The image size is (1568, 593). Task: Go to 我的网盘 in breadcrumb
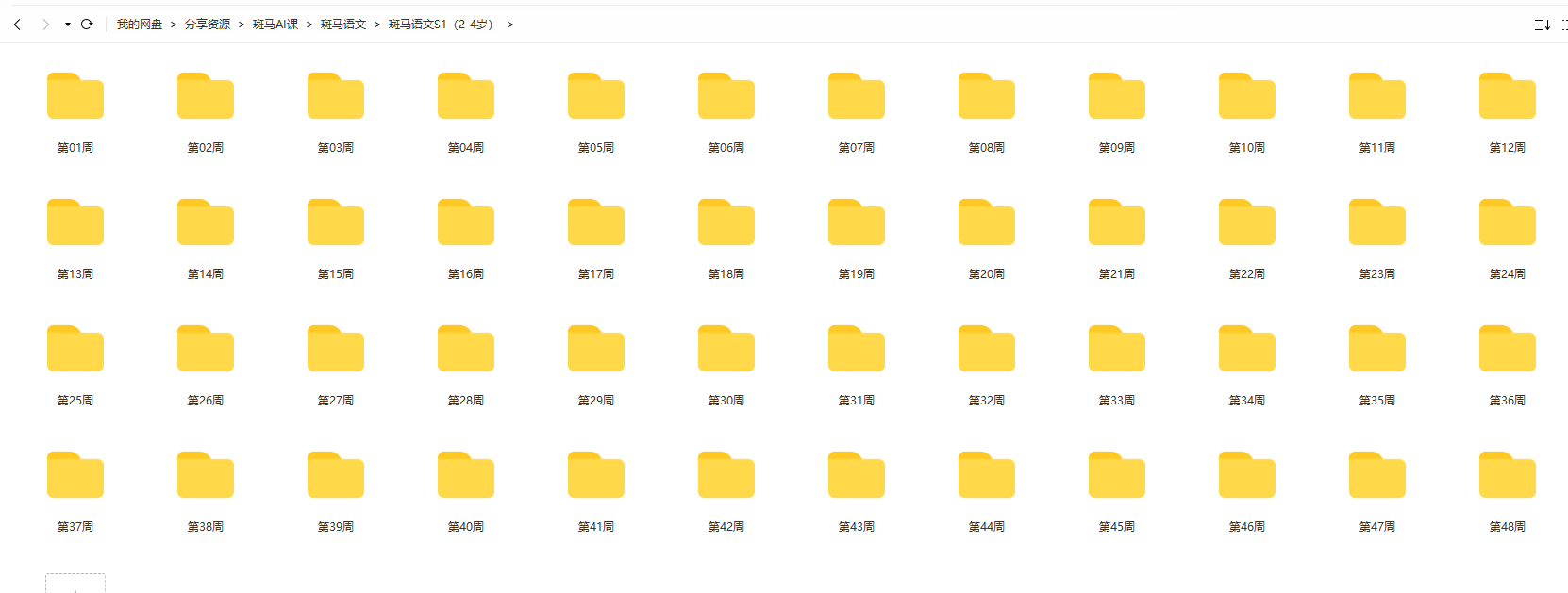point(140,25)
